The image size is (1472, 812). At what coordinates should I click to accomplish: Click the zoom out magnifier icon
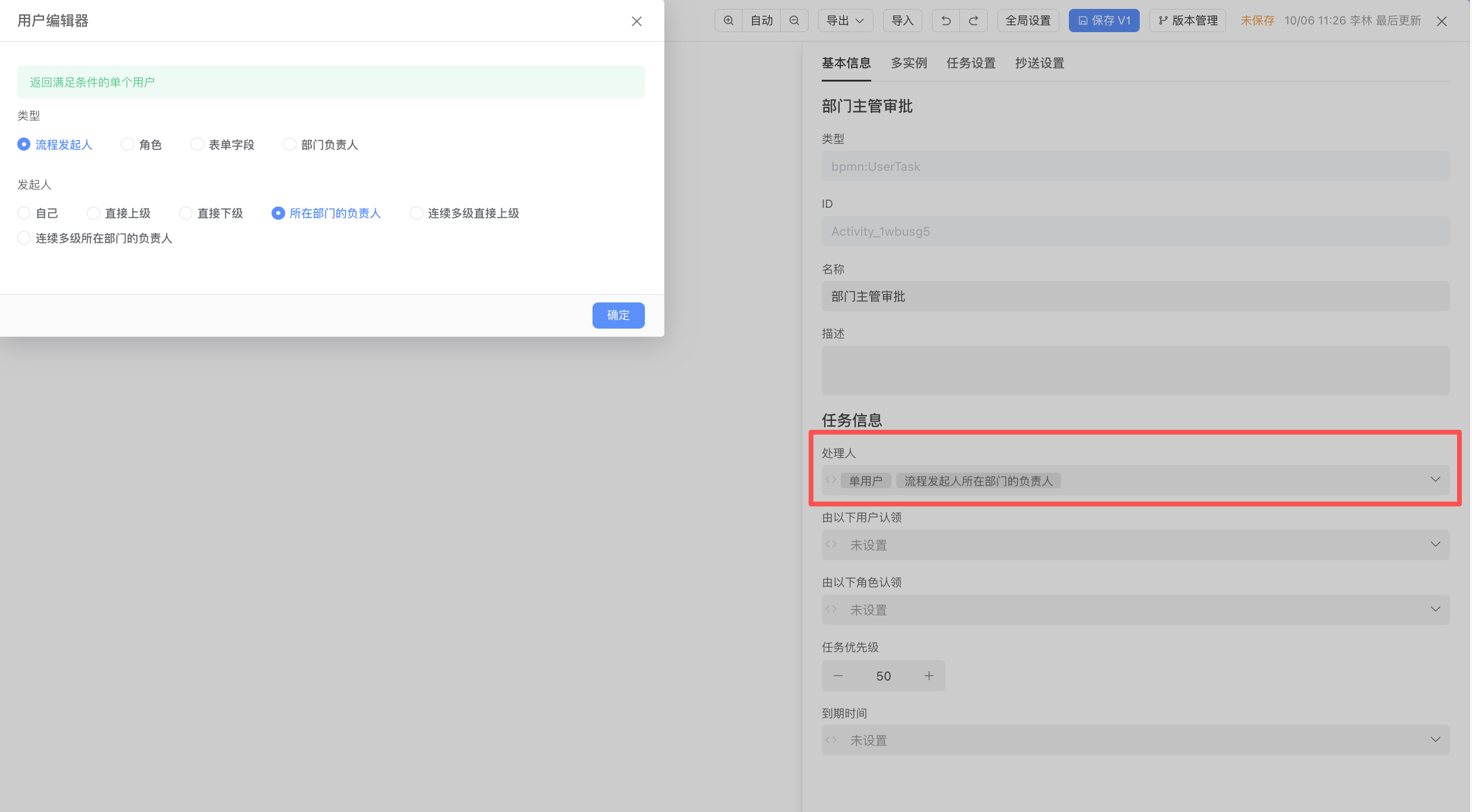(794, 21)
